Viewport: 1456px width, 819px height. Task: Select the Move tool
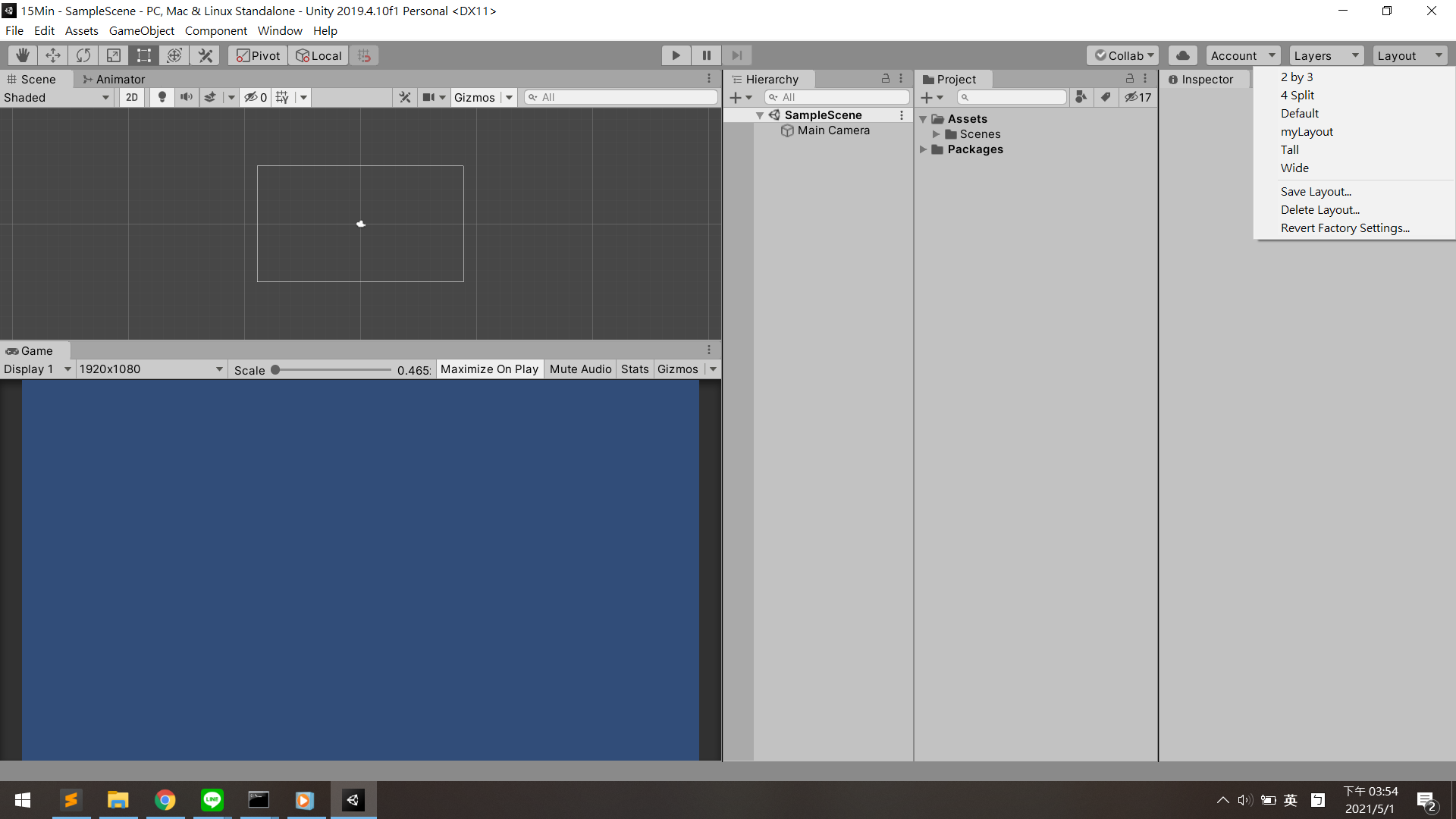(x=53, y=55)
